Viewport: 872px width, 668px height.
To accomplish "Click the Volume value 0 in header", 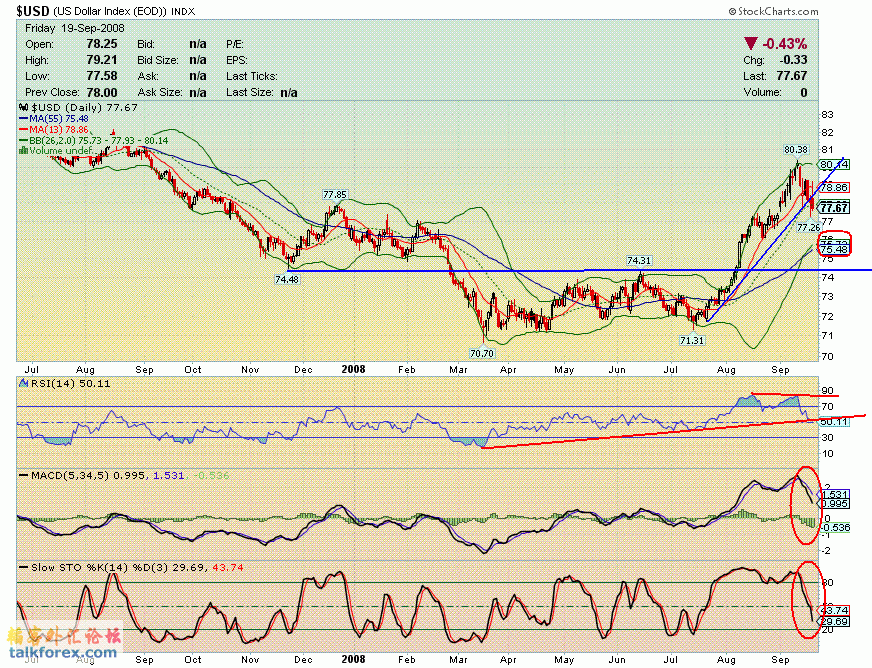I will [x=804, y=92].
